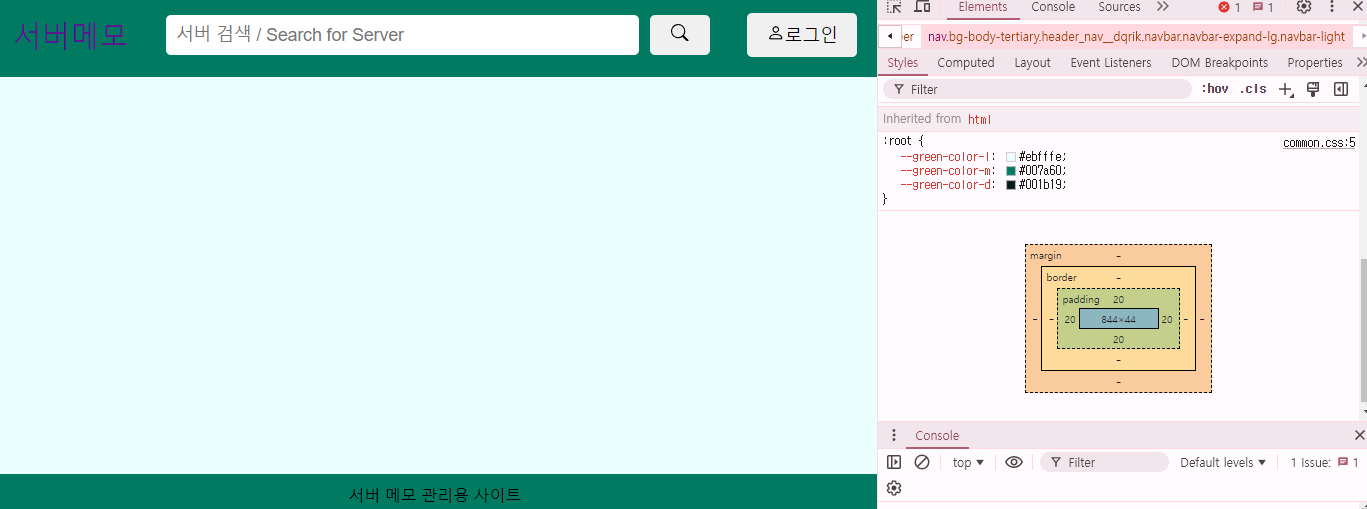Open the common.css:5 source link
The width and height of the screenshot is (1367, 509).
pos(1319,143)
